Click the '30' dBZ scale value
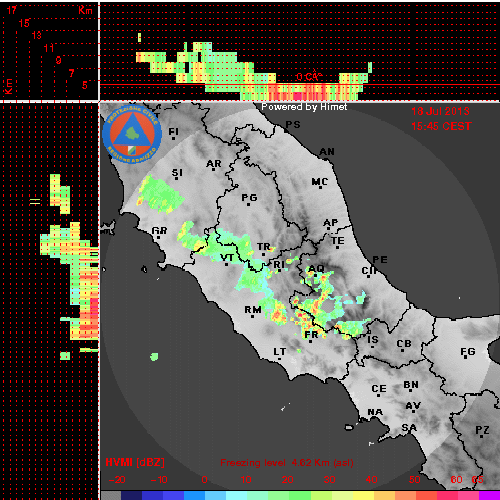Screen dimensions: 500x500 329,480
